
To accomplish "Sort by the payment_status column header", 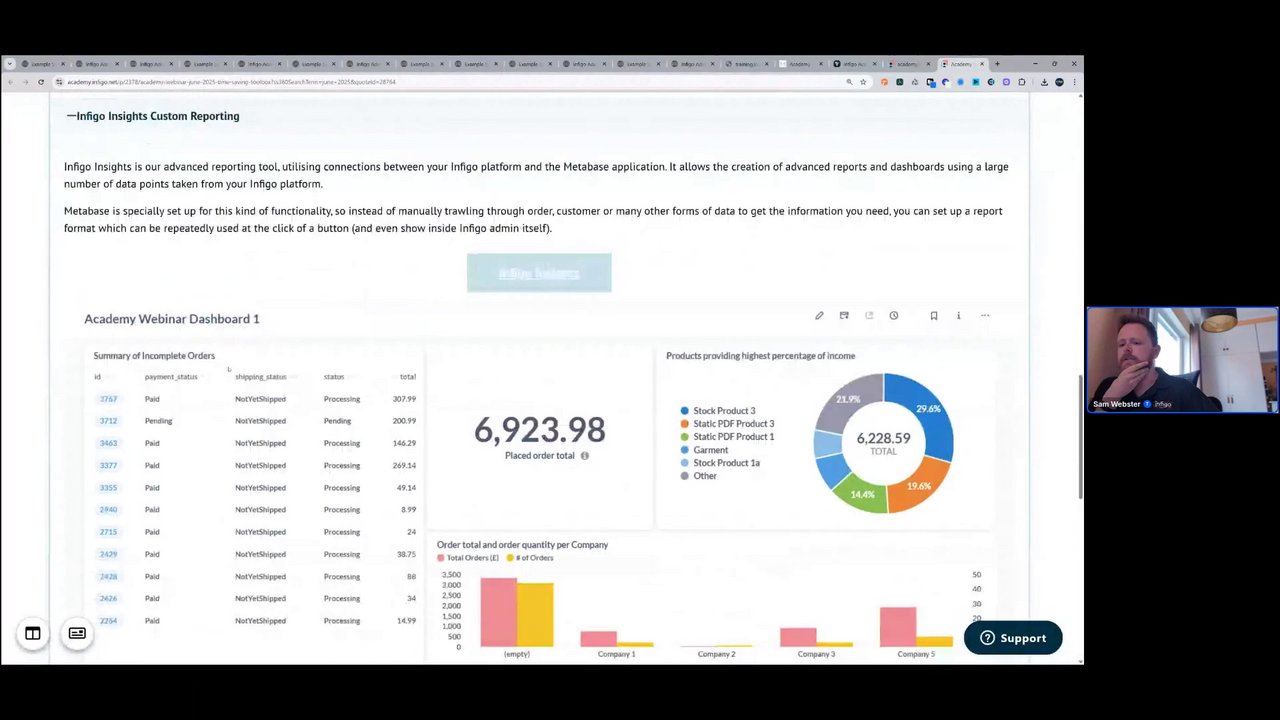I will 171,377.
